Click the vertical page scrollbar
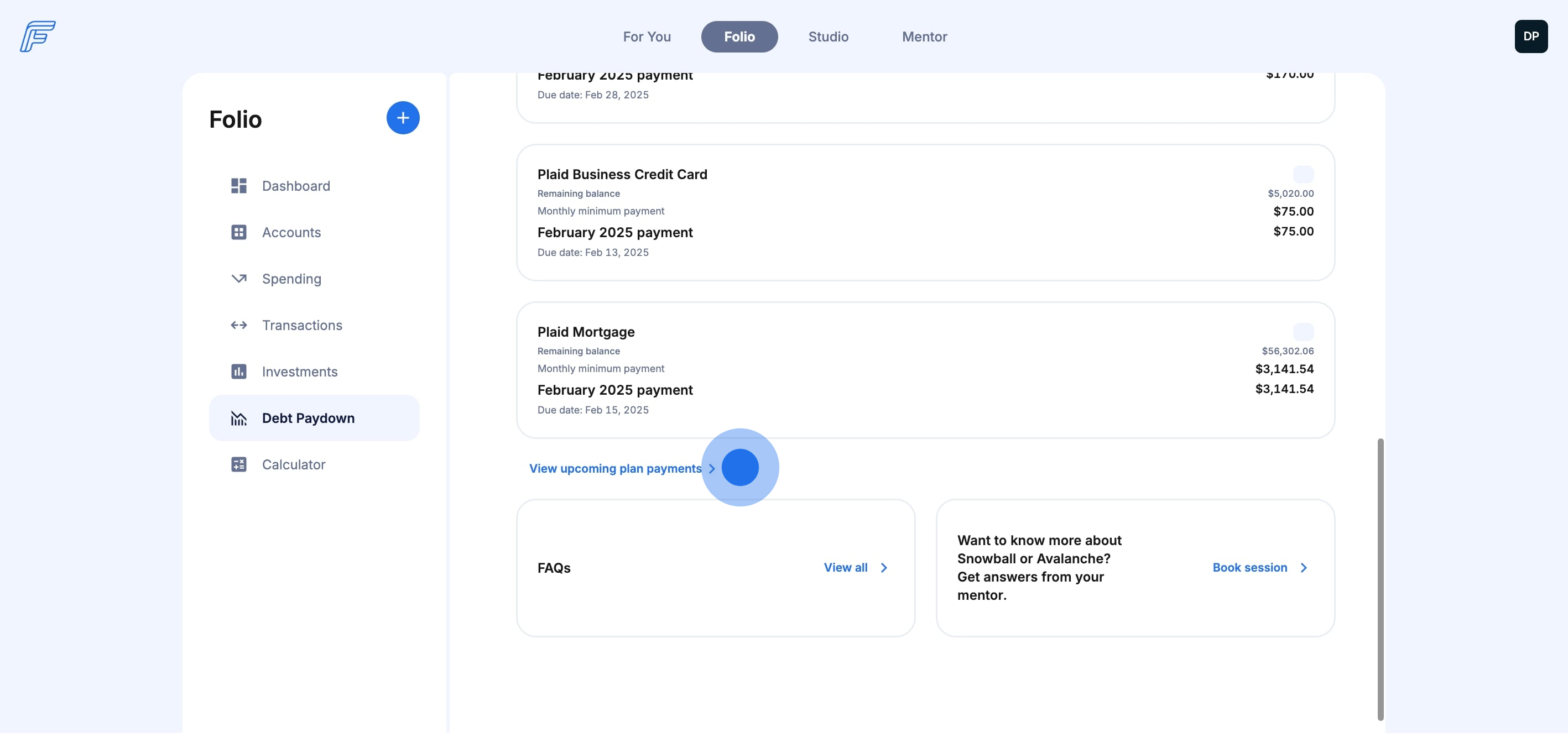This screenshot has height=743, width=1568. click(x=1380, y=578)
